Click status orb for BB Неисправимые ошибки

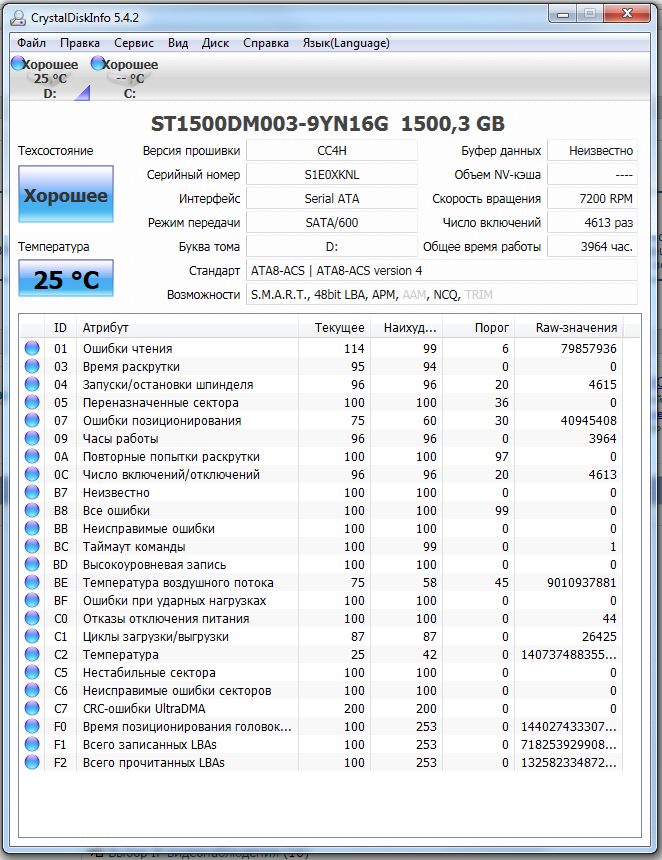tap(32, 528)
